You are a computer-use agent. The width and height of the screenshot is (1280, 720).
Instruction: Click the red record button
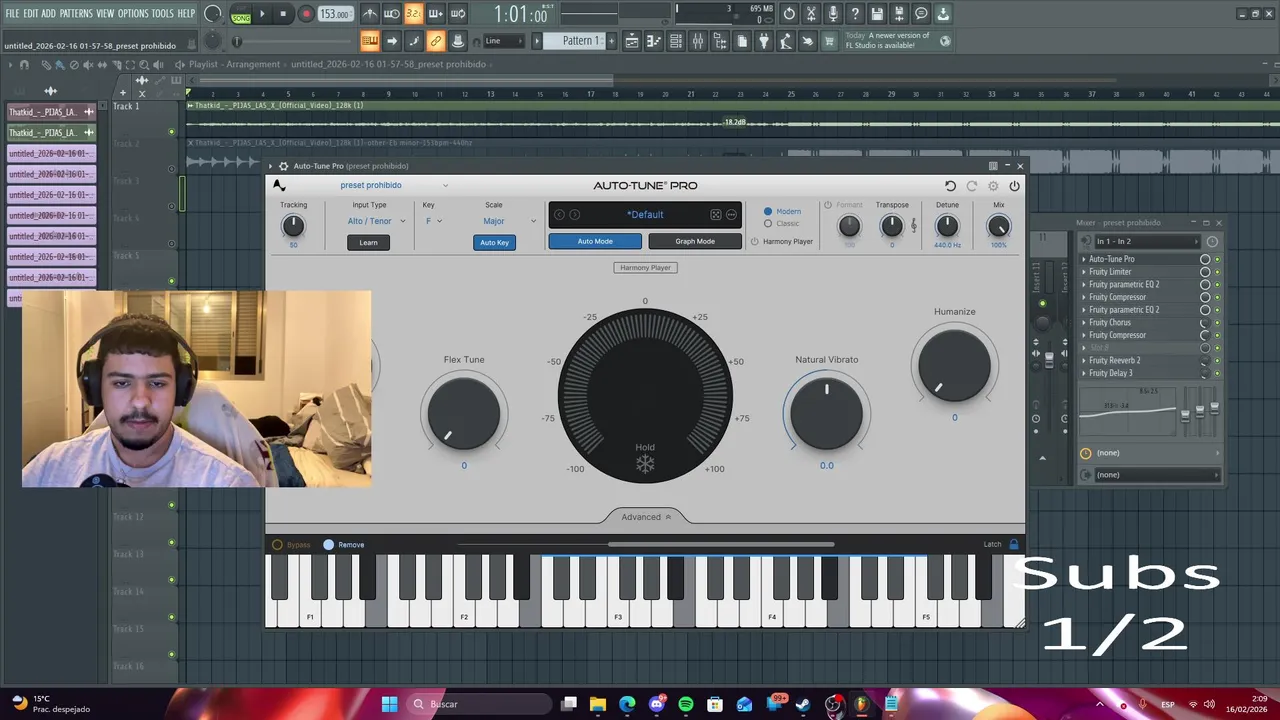point(306,14)
